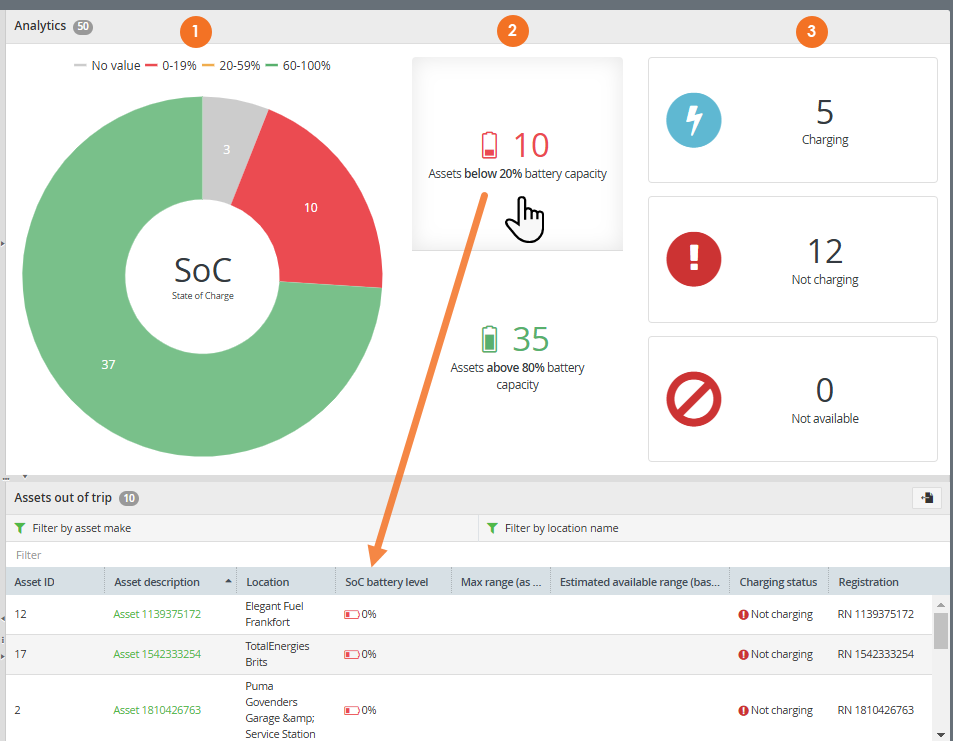Click the green funnel icon for asset make

[20, 528]
